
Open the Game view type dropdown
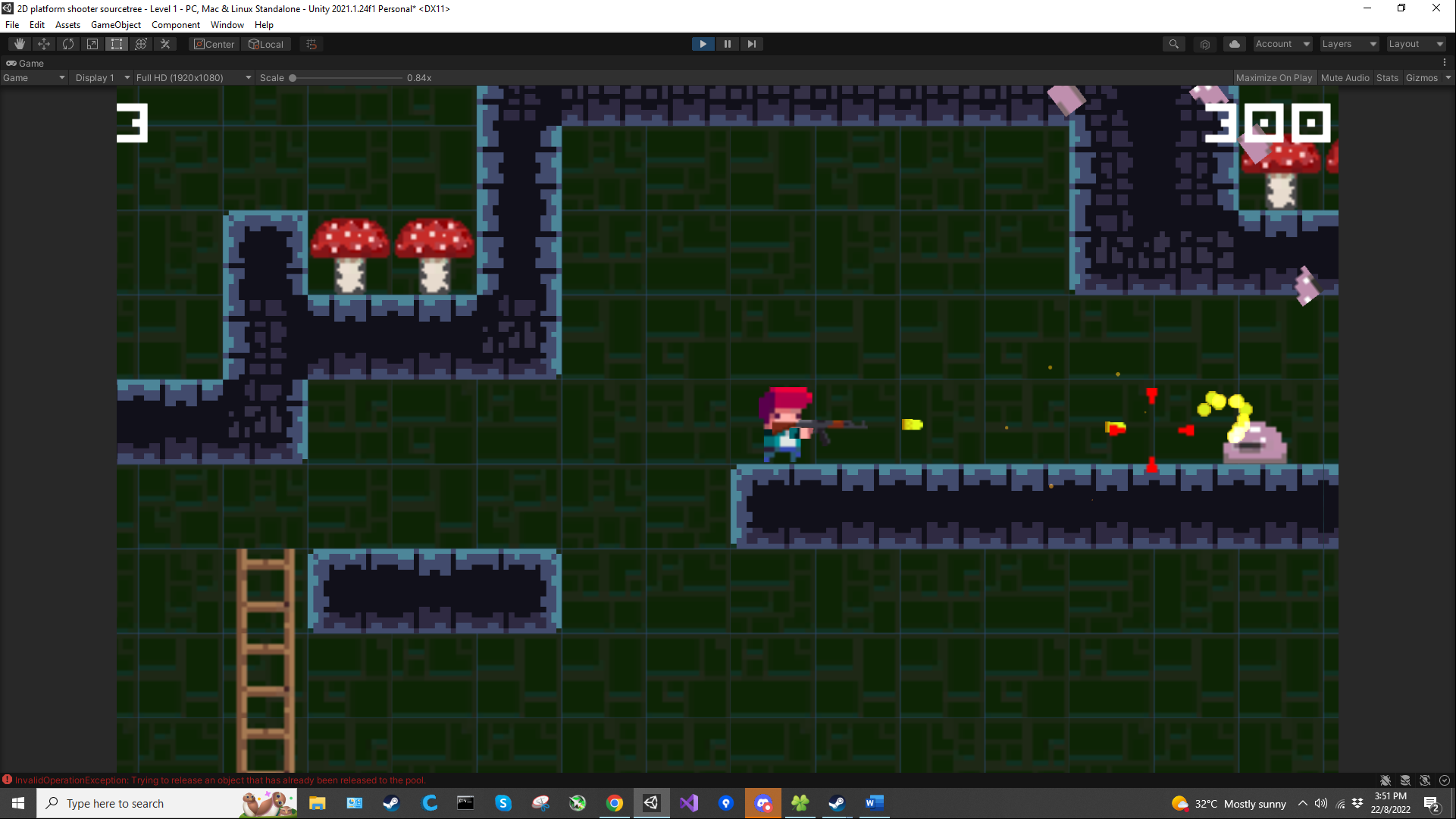[x=33, y=77]
